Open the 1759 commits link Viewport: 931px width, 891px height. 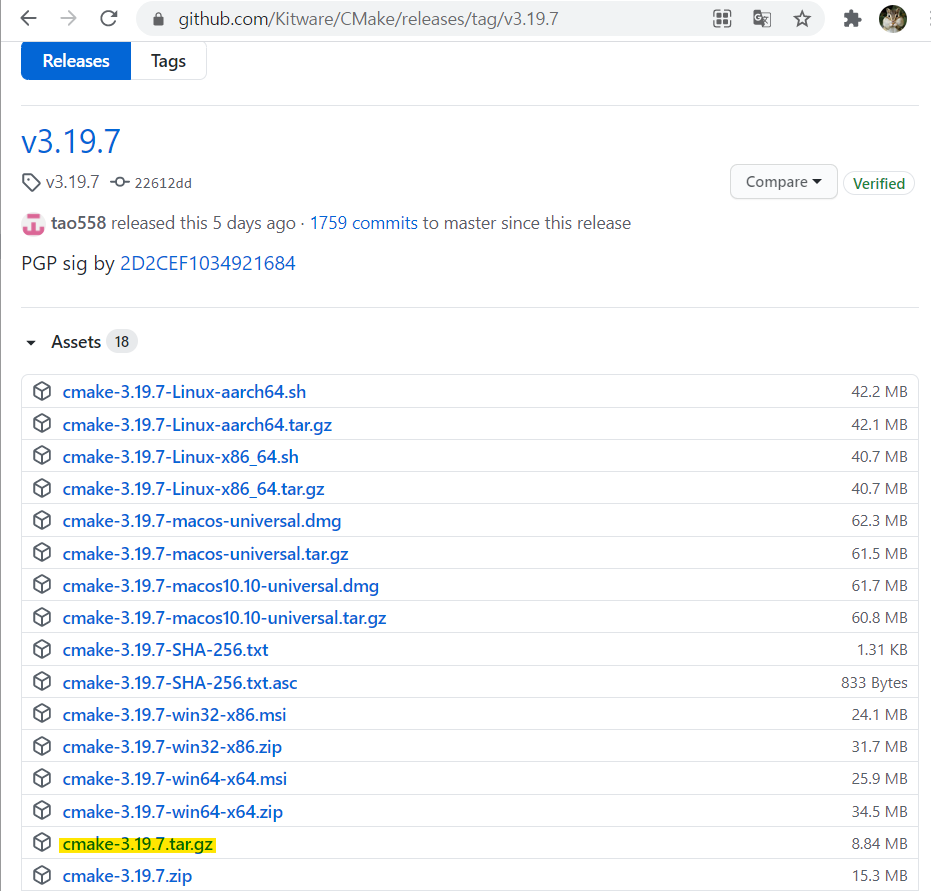click(x=364, y=223)
